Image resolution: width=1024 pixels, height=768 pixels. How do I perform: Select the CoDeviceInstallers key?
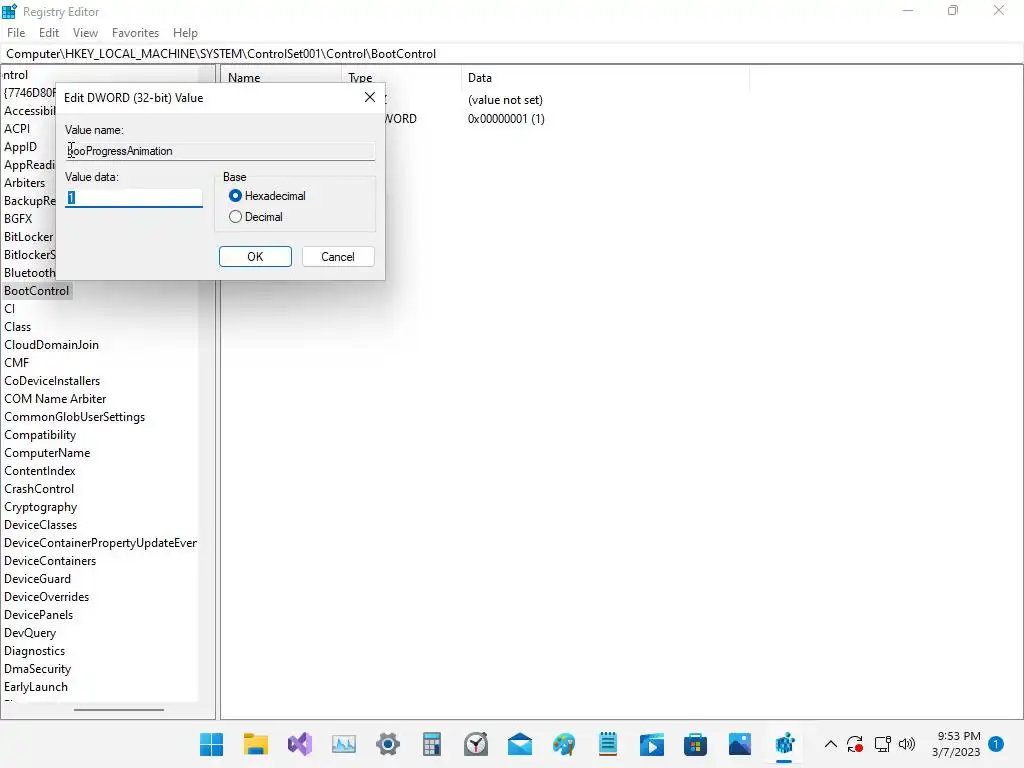pyautogui.click(x=52, y=381)
